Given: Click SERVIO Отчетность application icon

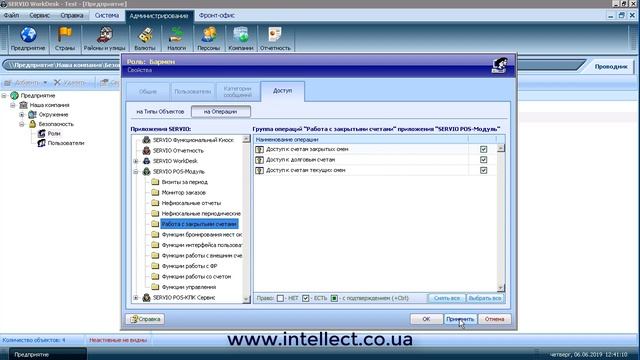Looking at the screenshot, I should point(147,151).
